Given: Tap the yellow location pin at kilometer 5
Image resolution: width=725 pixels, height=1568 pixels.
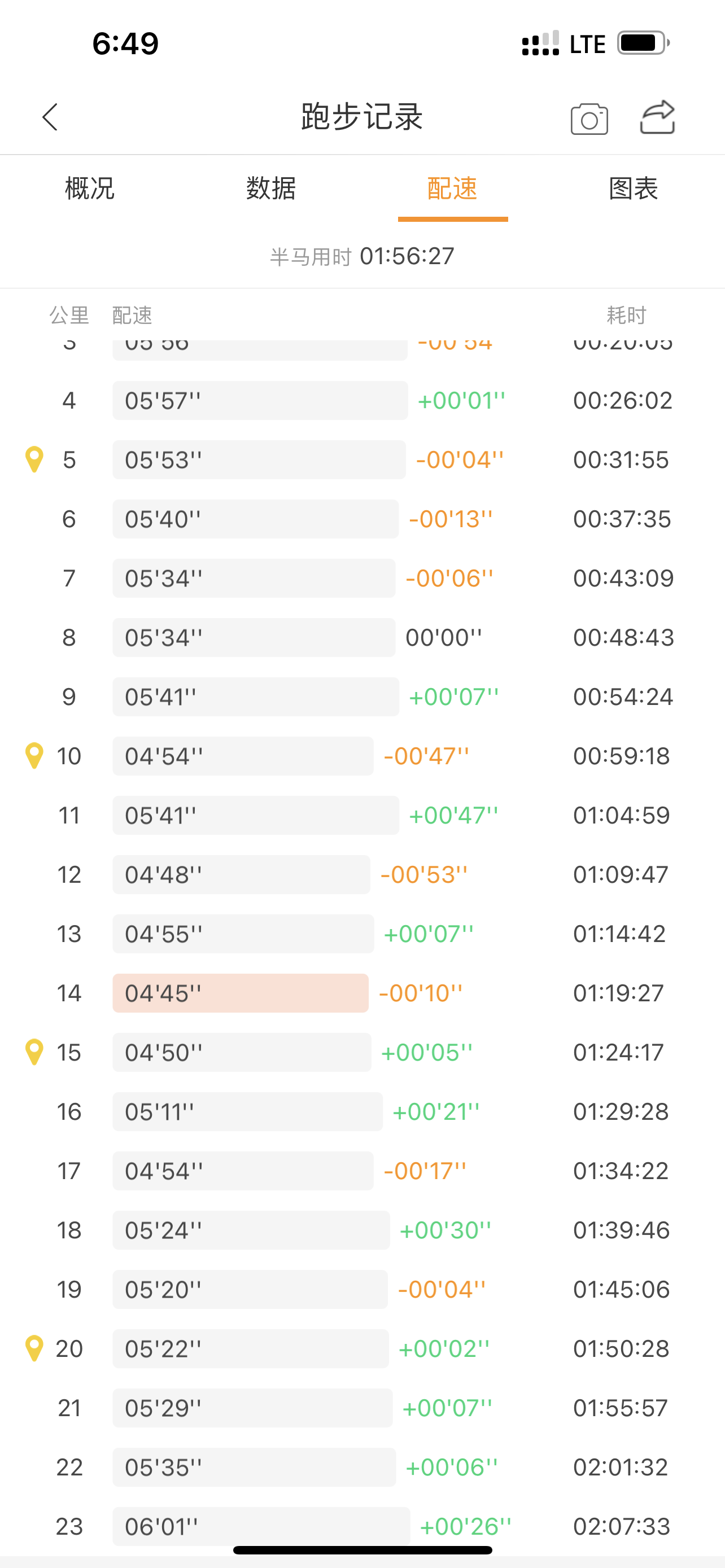Looking at the screenshot, I should [34, 459].
